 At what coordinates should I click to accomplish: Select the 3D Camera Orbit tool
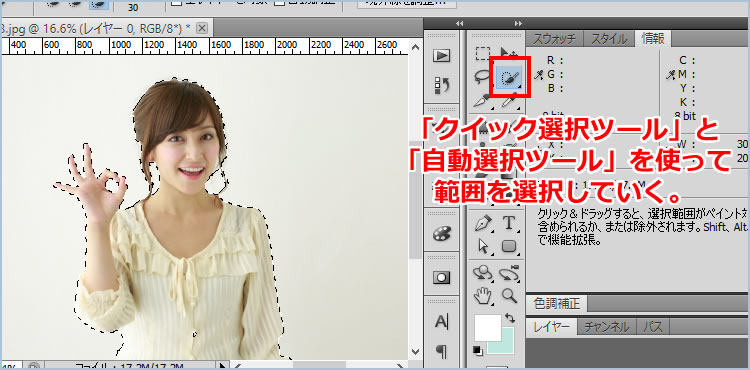(509, 273)
